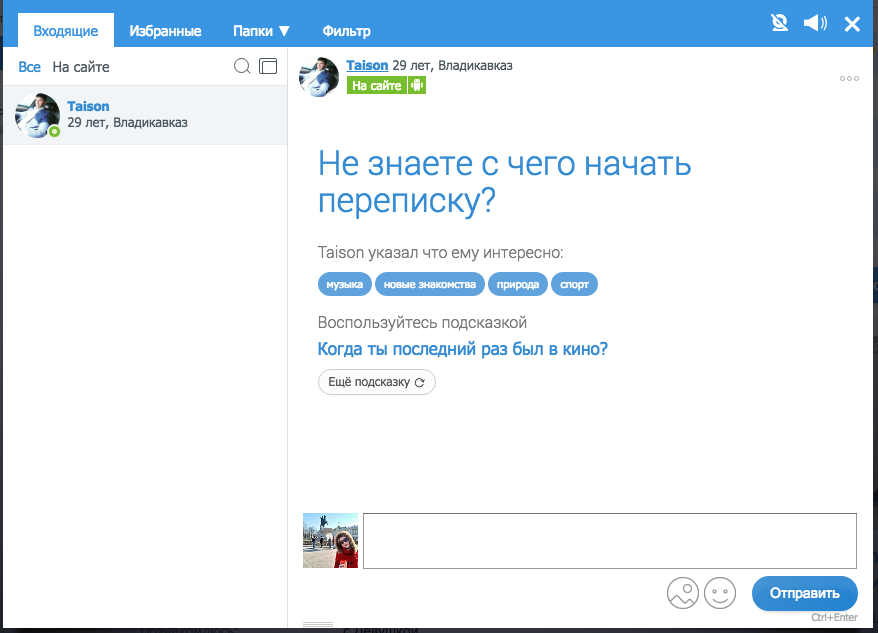
Task: Click the heading Не знаете с чего начать переписку?
Action: [505, 181]
